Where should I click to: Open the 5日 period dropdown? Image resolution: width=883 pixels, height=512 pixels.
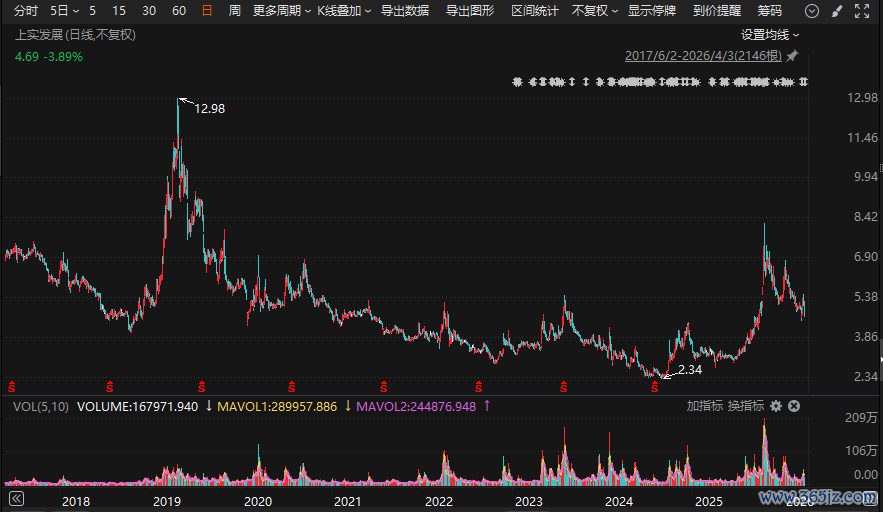64,11
